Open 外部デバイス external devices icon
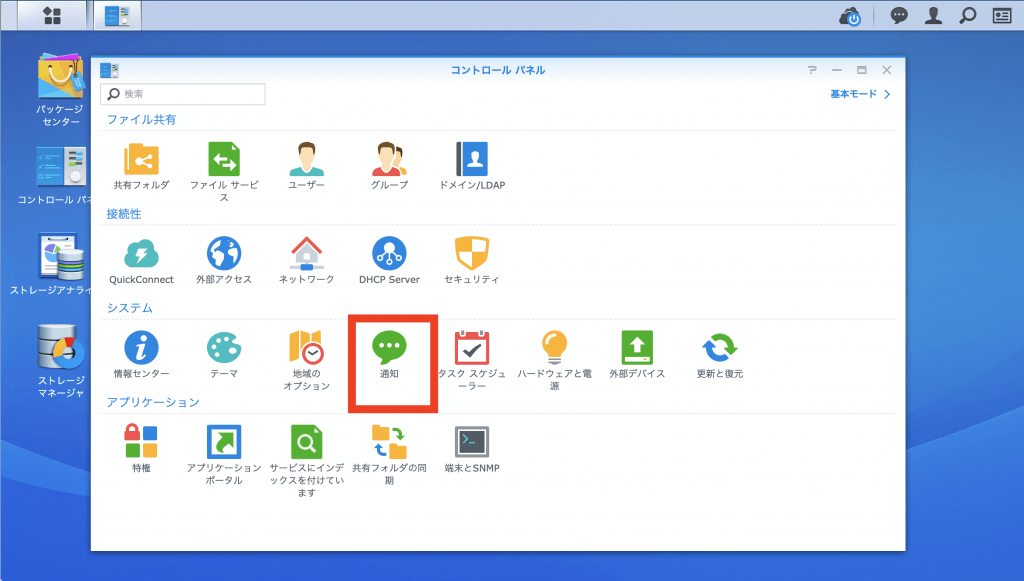This screenshot has width=1024, height=581. click(637, 348)
